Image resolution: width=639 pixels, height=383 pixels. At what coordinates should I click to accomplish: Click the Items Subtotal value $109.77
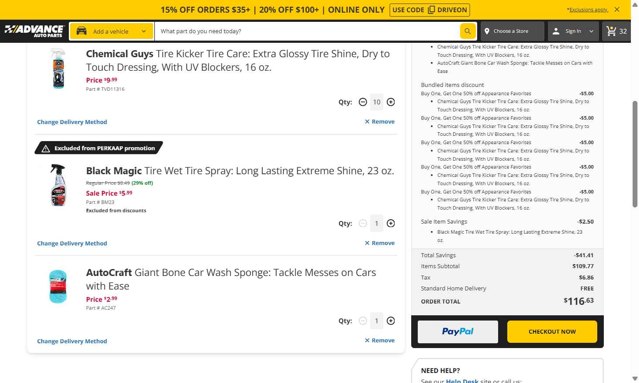point(583,266)
